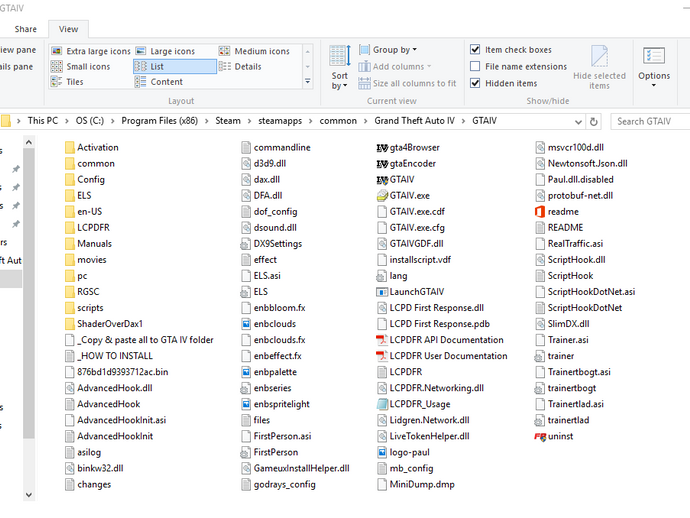Open the Group by dropdown

coord(388,50)
